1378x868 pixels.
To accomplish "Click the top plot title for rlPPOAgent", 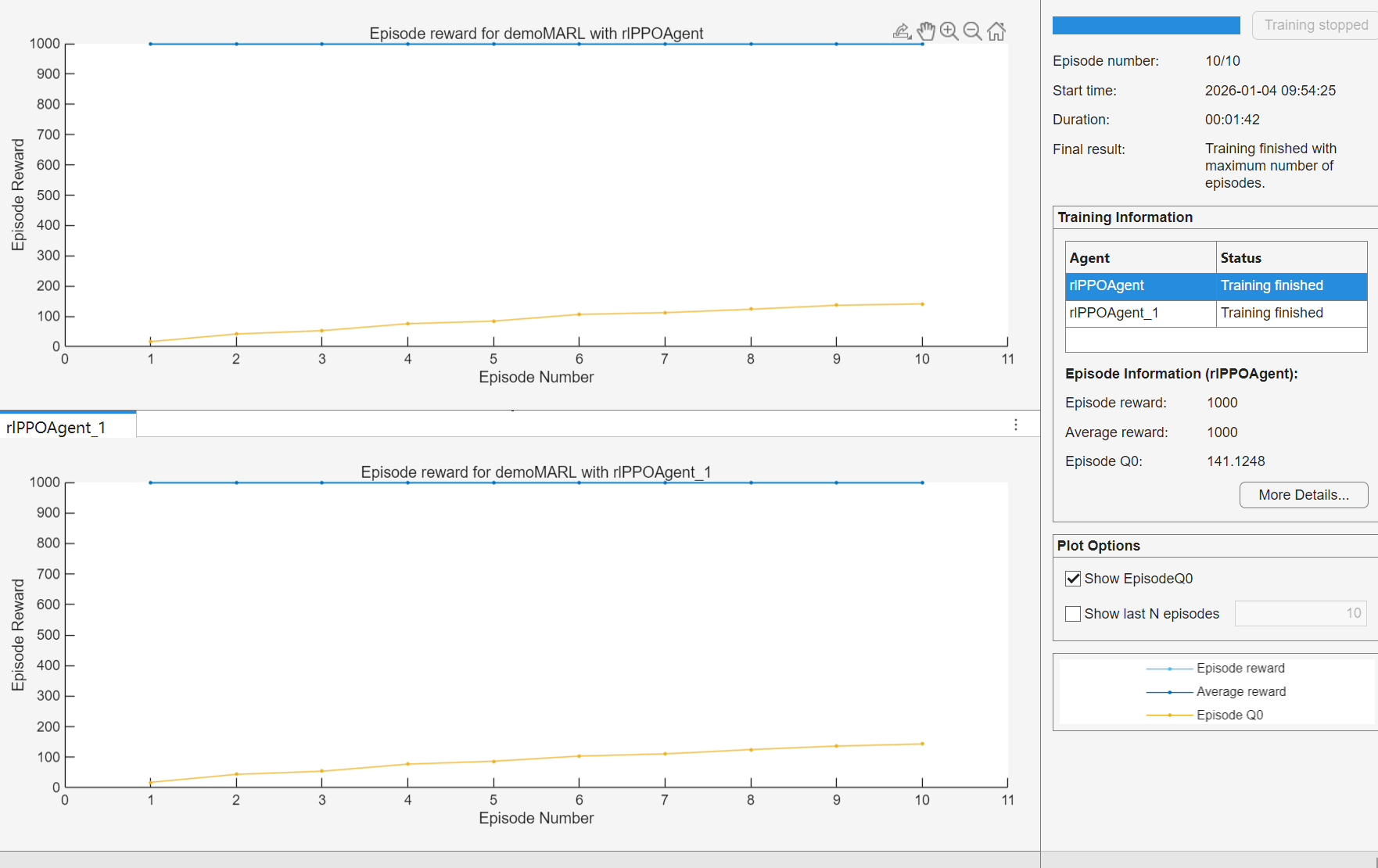I will [x=536, y=34].
